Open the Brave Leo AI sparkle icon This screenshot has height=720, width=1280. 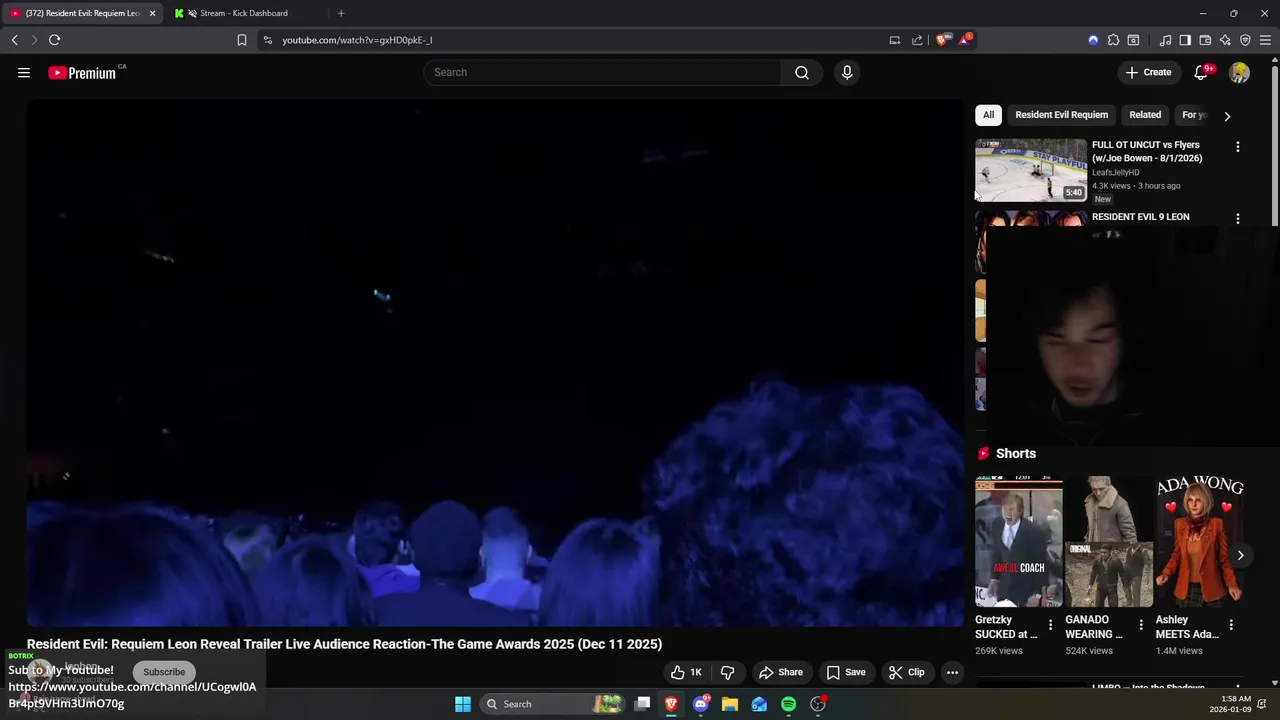tap(1225, 40)
